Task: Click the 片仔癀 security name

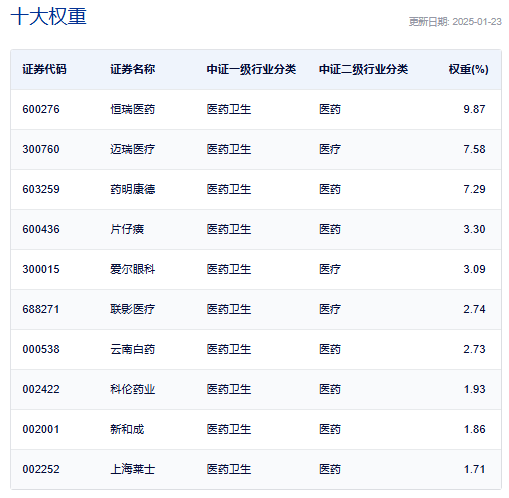Action: pos(127,229)
